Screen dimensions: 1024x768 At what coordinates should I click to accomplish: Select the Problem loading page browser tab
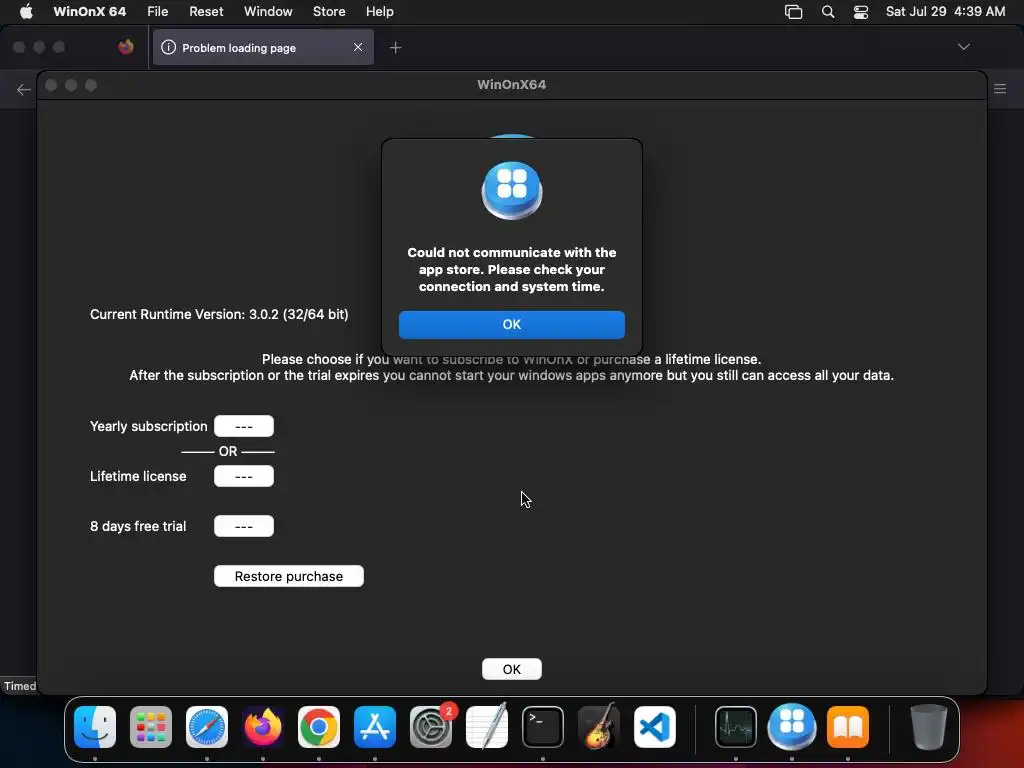pyautogui.click(x=263, y=48)
